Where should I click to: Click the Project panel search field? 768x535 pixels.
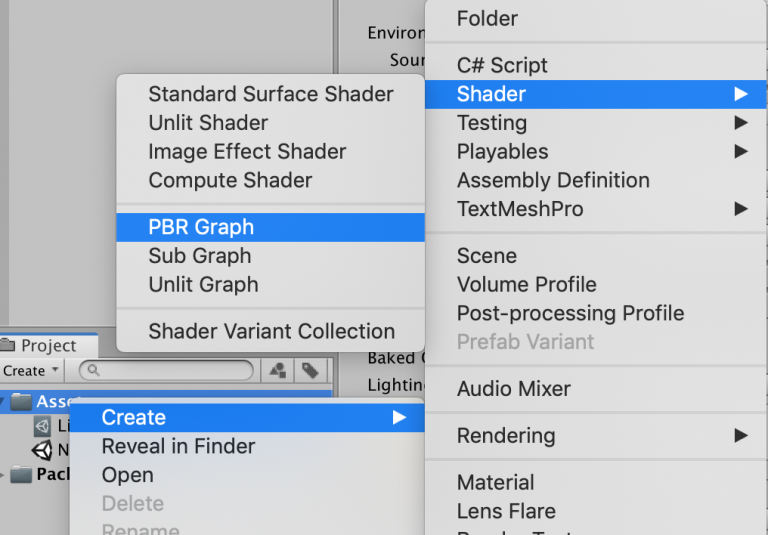tap(166, 370)
